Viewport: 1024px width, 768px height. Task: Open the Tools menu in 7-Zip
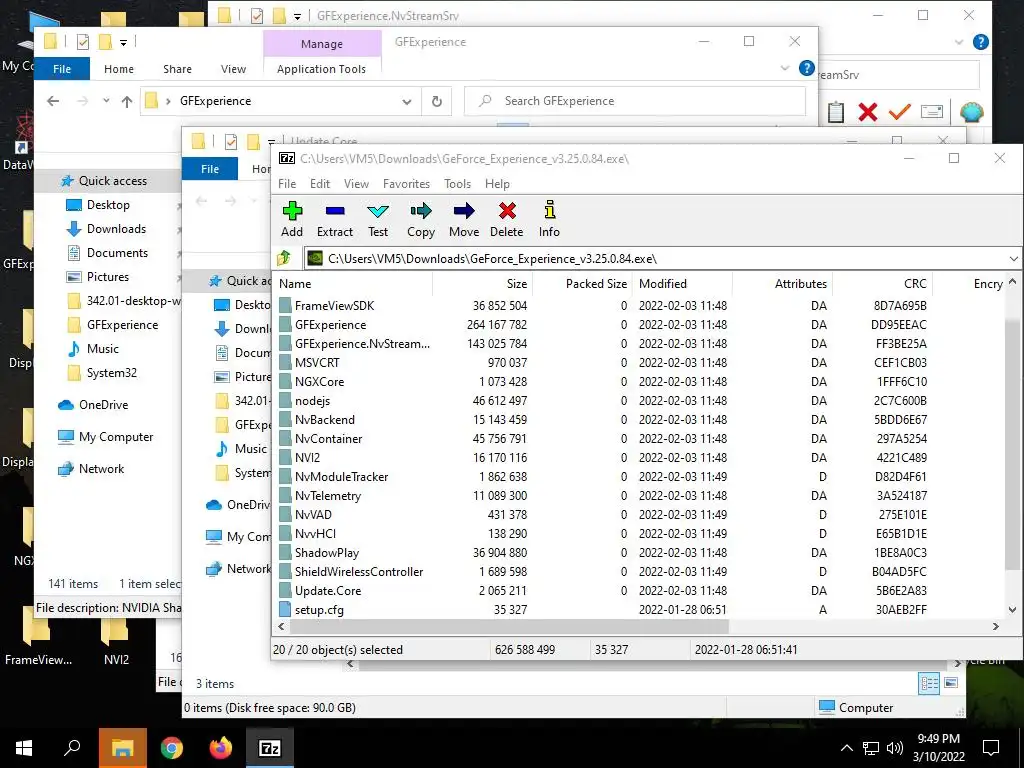pos(457,184)
